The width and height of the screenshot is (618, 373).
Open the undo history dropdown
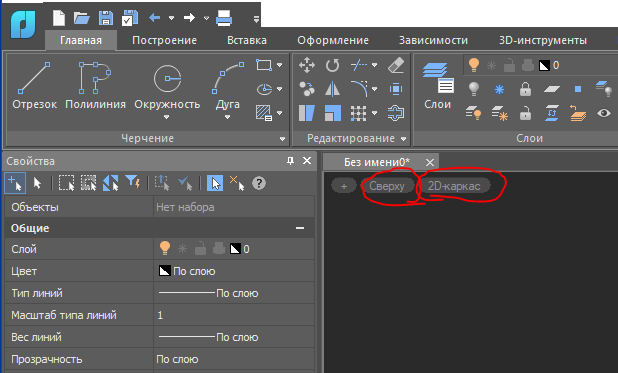pos(171,18)
